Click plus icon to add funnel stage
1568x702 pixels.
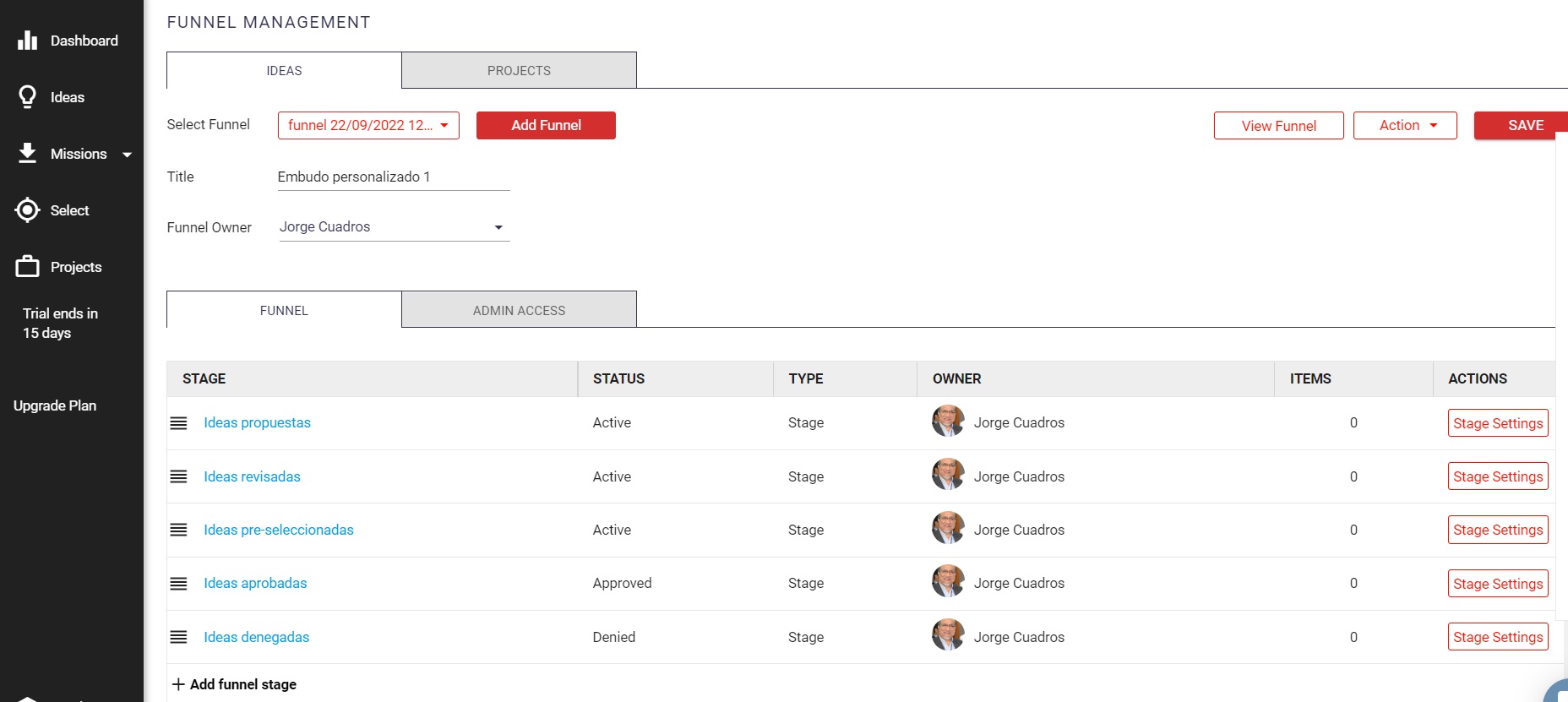[178, 684]
